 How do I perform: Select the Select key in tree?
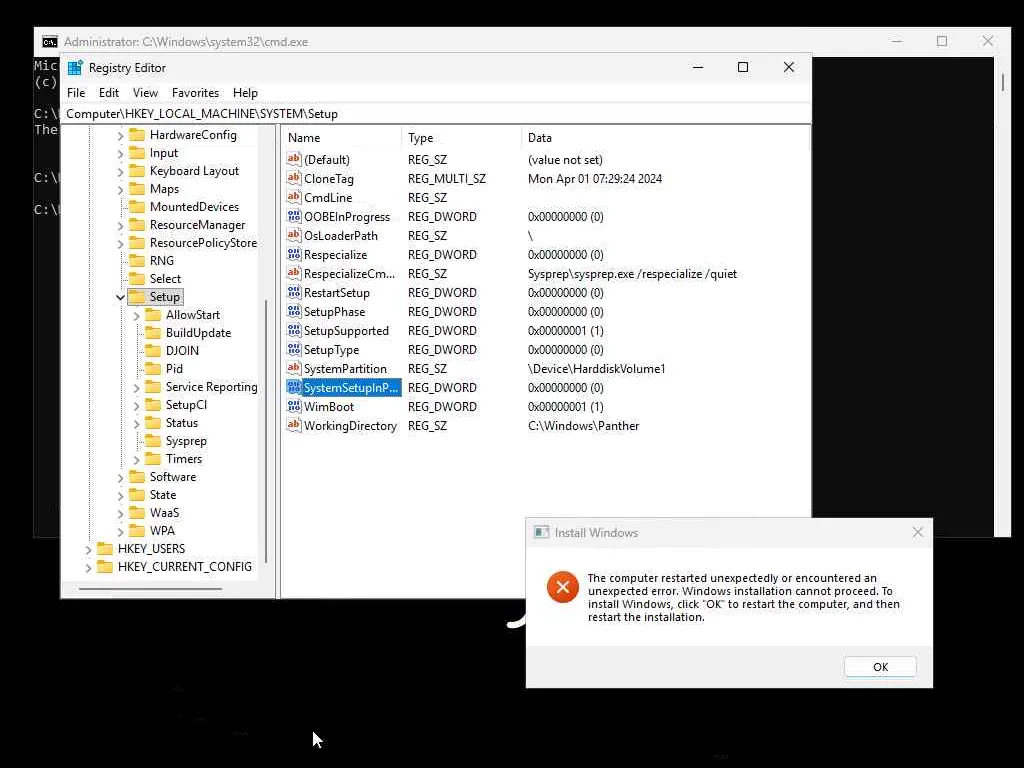[x=165, y=279]
